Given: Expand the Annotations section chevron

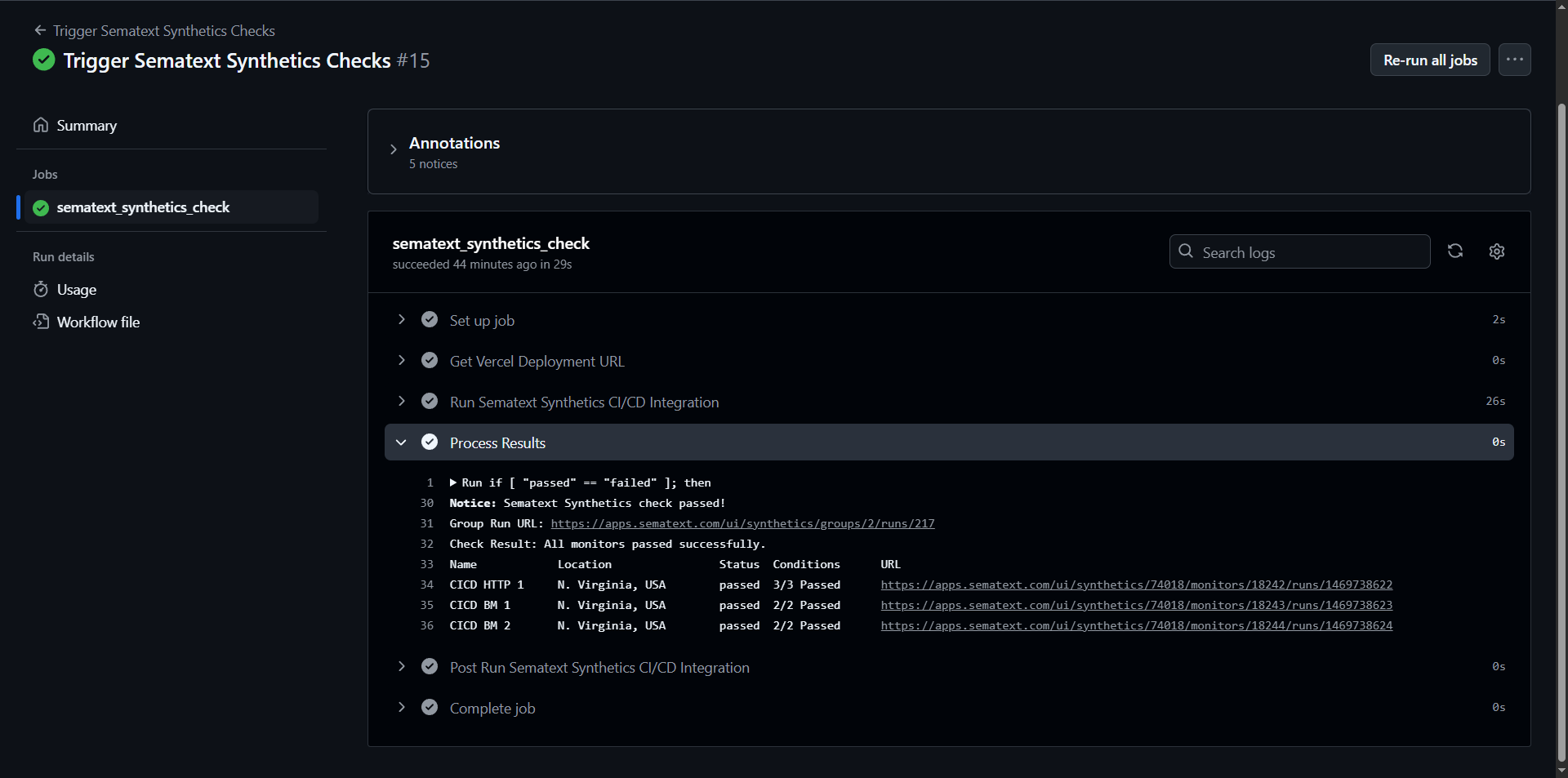Looking at the screenshot, I should point(393,149).
